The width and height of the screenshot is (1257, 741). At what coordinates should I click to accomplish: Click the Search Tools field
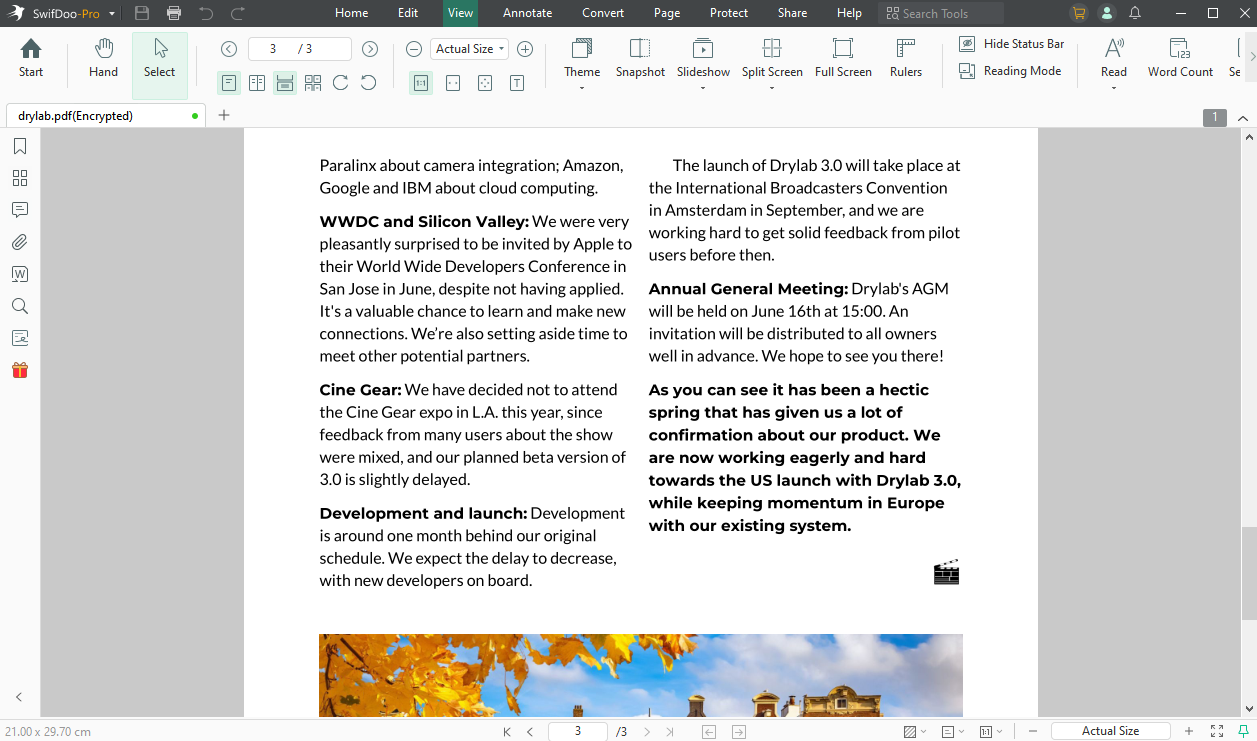(941, 13)
